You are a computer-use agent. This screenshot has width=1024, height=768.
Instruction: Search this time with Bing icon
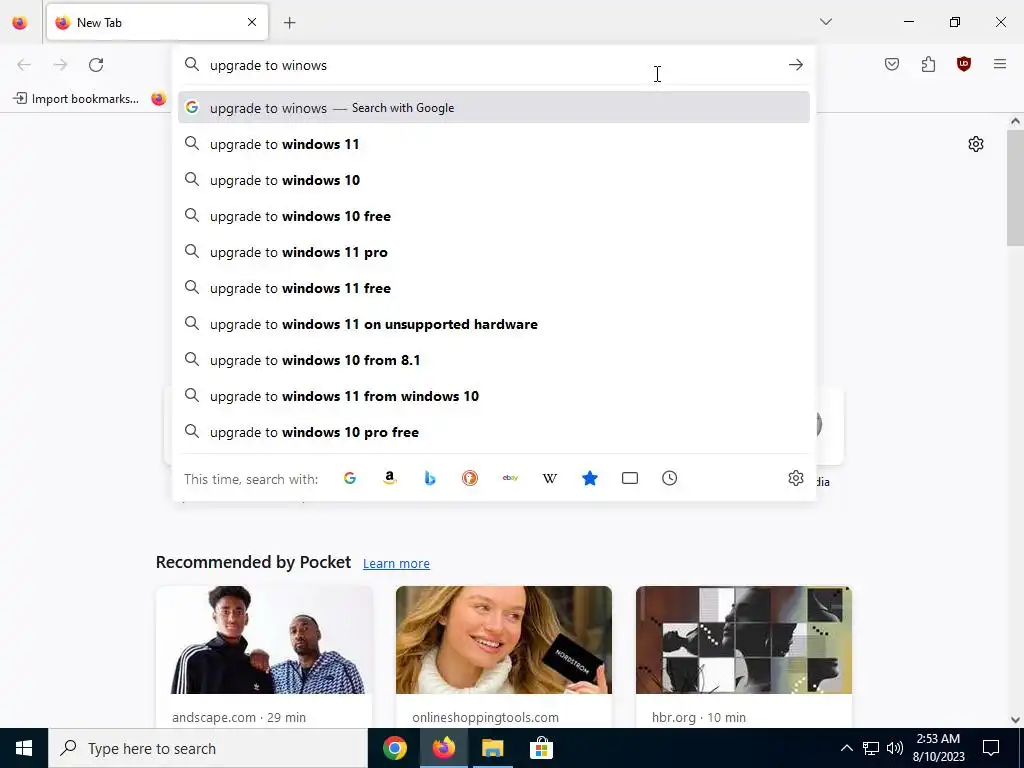tap(430, 479)
